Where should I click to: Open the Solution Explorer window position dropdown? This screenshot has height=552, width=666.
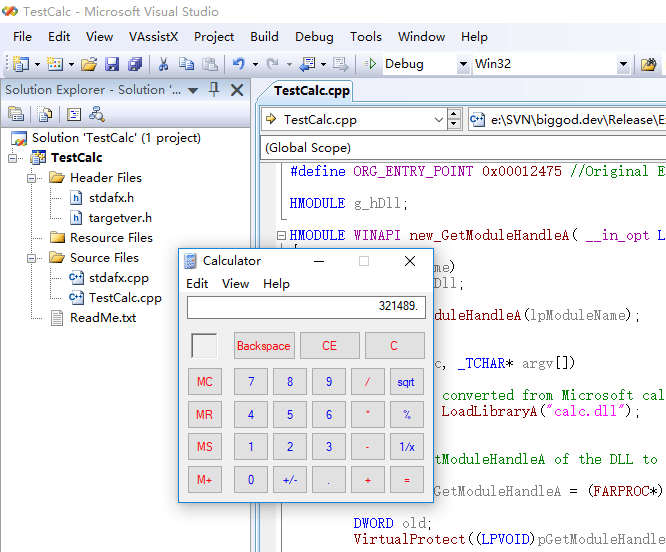click(193, 90)
